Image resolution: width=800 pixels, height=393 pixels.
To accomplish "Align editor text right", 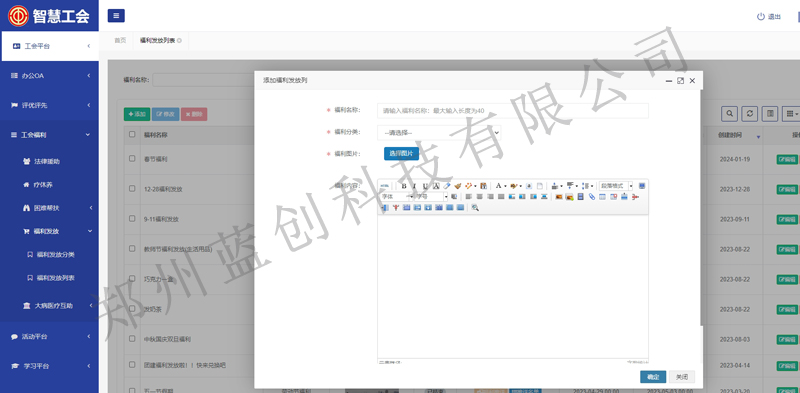I will [x=490, y=196].
